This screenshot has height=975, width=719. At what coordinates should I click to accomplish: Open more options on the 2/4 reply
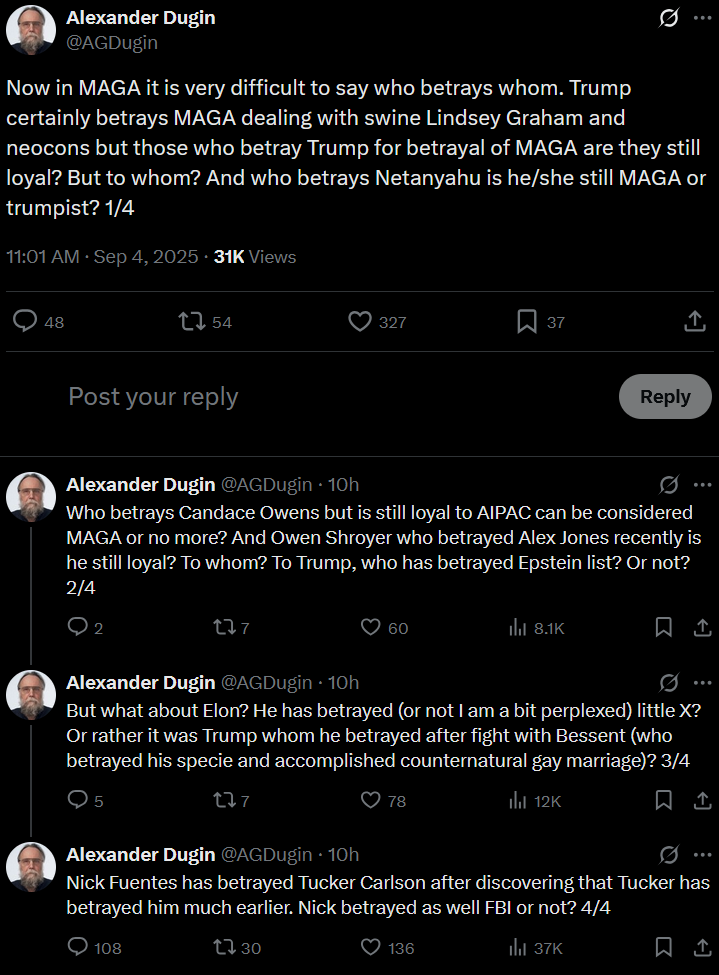point(702,485)
